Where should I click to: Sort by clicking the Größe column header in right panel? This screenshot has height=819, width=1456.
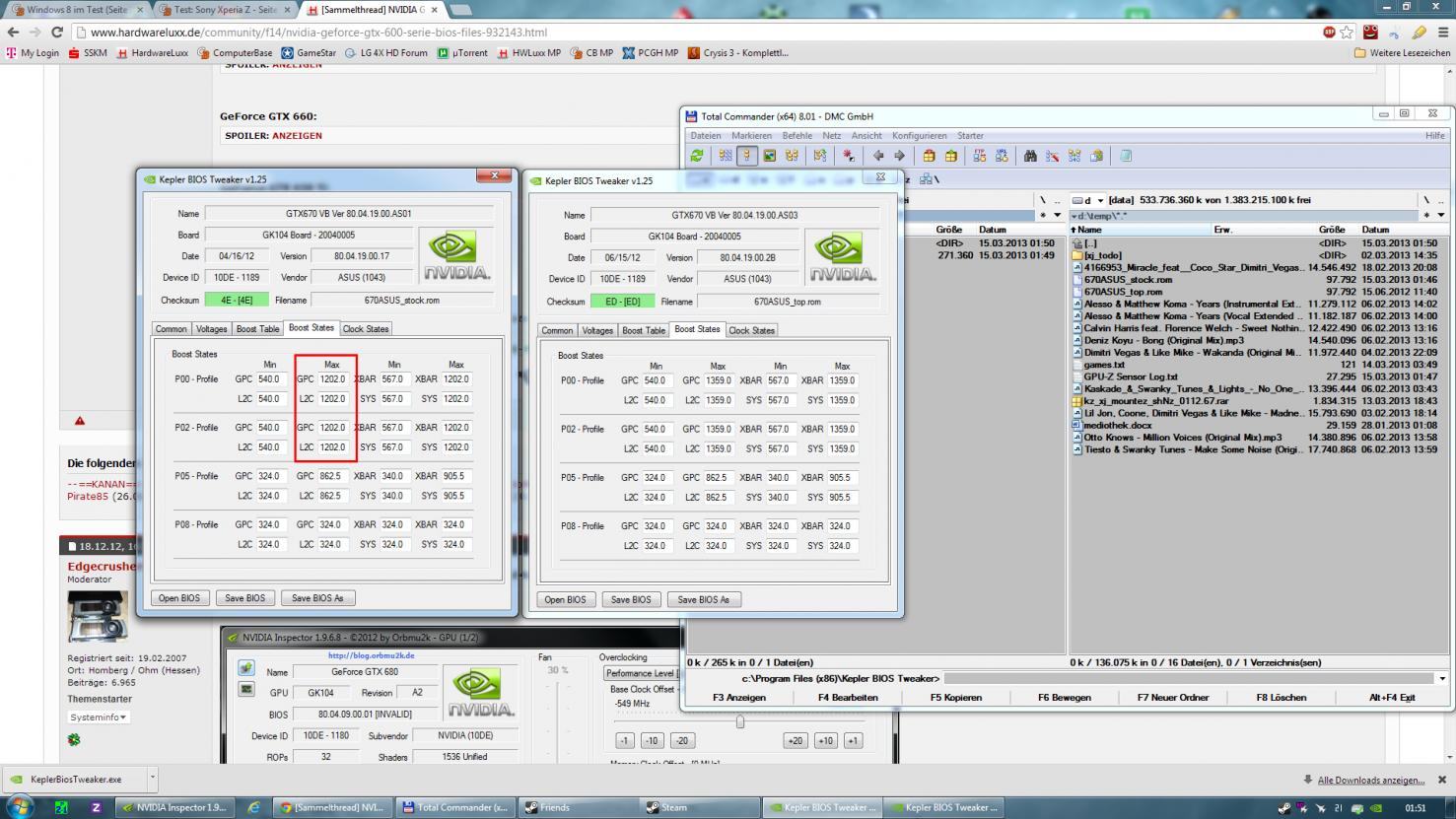(x=1332, y=230)
